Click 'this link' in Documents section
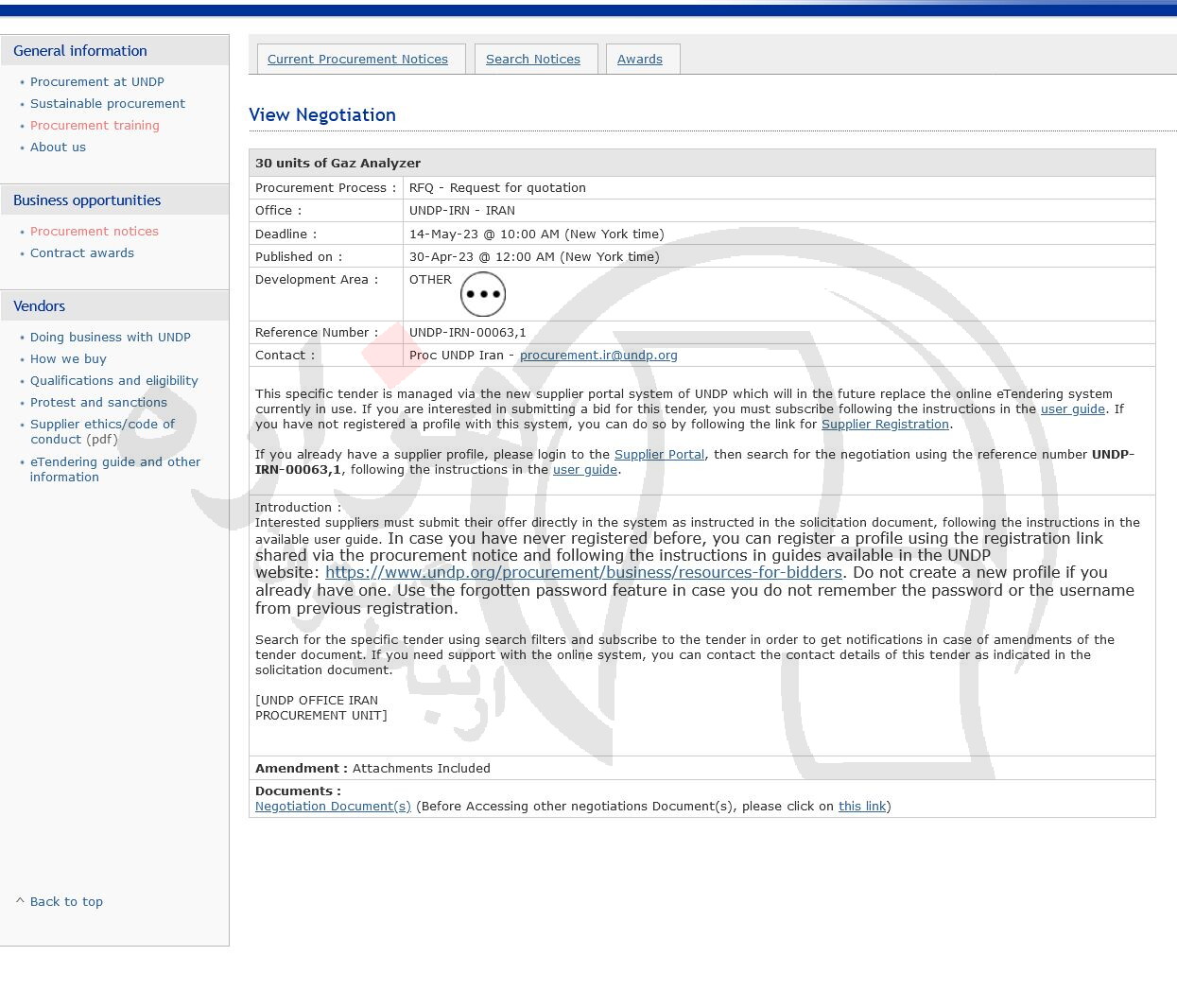The height and width of the screenshot is (1008, 1177). pyautogui.click(x=861, y=807)
